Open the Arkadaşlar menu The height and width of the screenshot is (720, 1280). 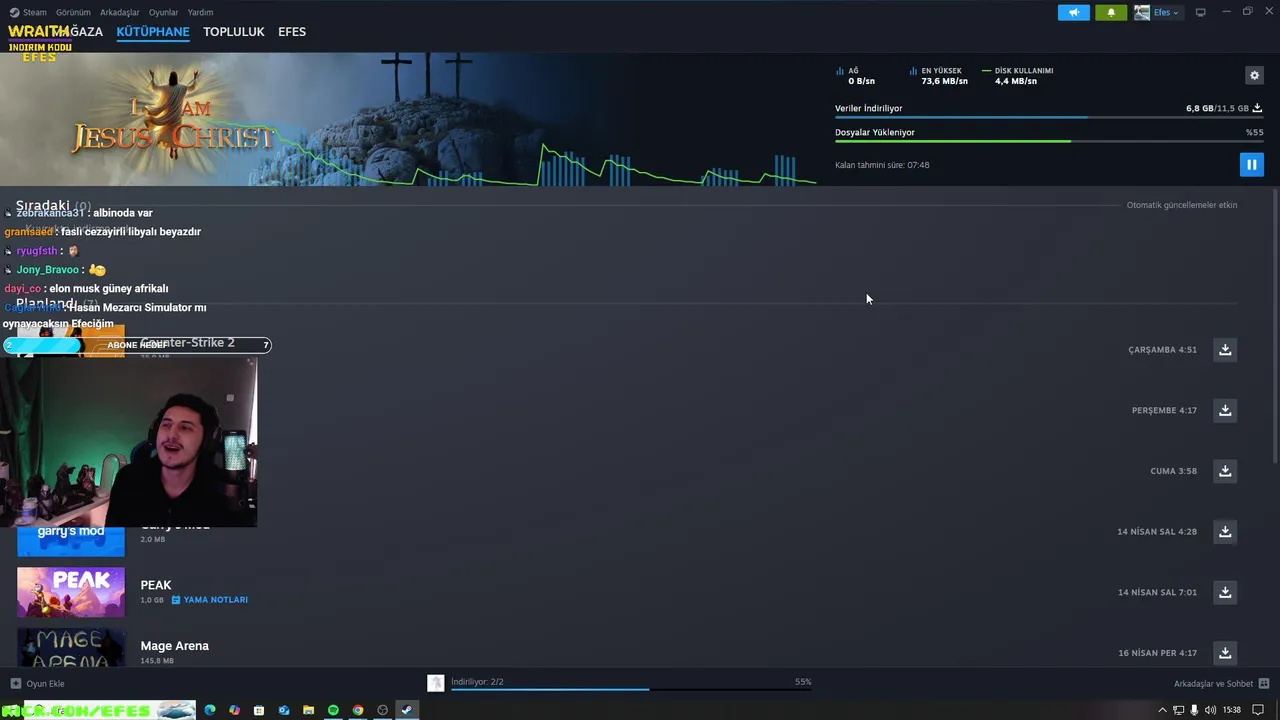[119, 12]
